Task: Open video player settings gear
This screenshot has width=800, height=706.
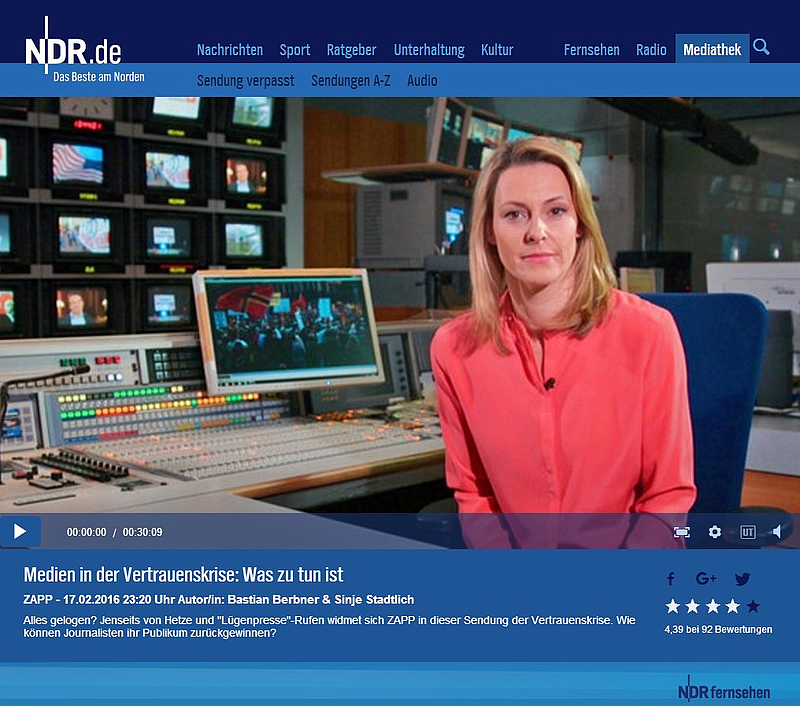Action: click(715, 532)
